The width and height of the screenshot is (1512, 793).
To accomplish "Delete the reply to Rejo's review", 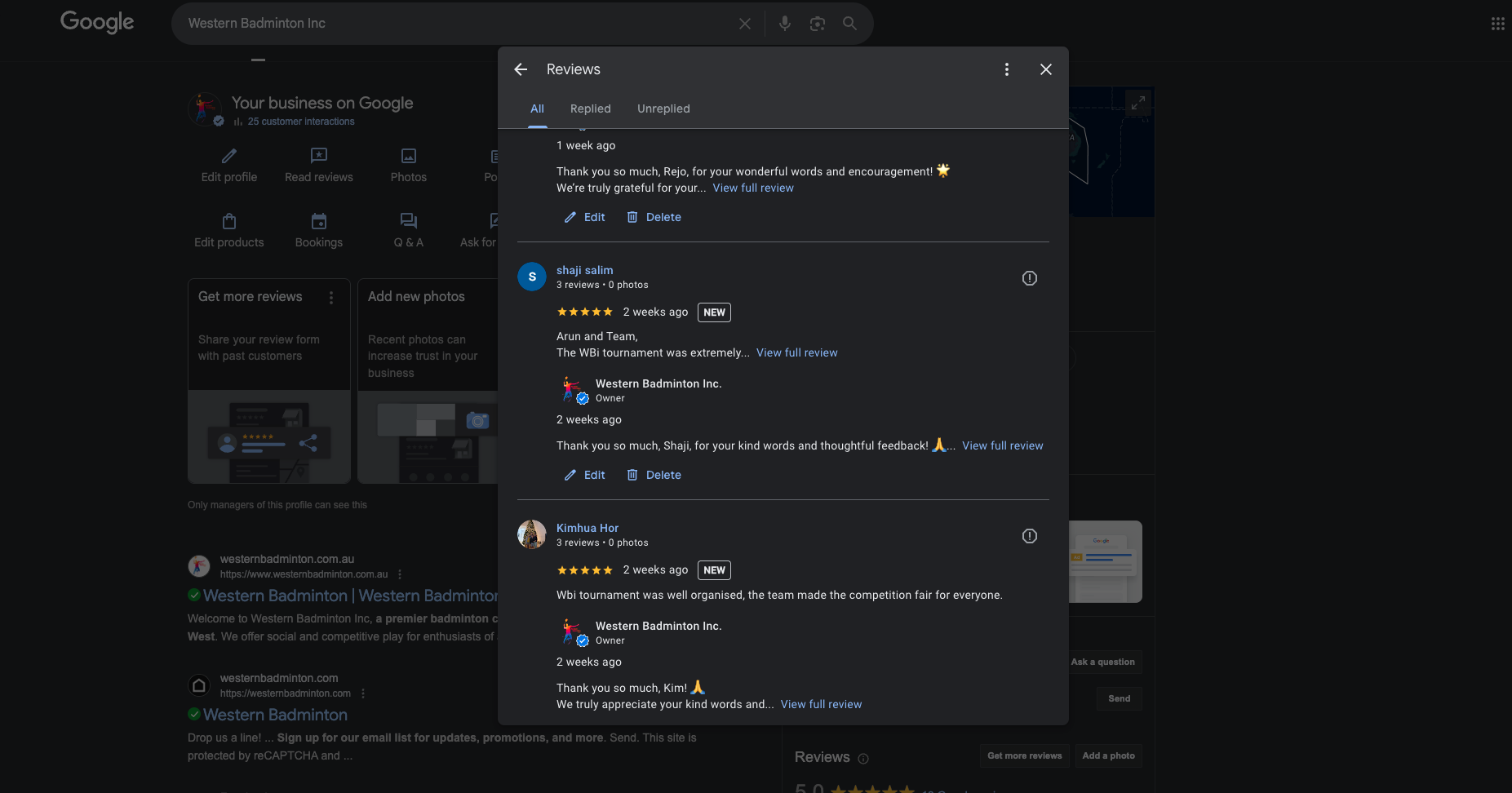I will [x=654, y=217].
